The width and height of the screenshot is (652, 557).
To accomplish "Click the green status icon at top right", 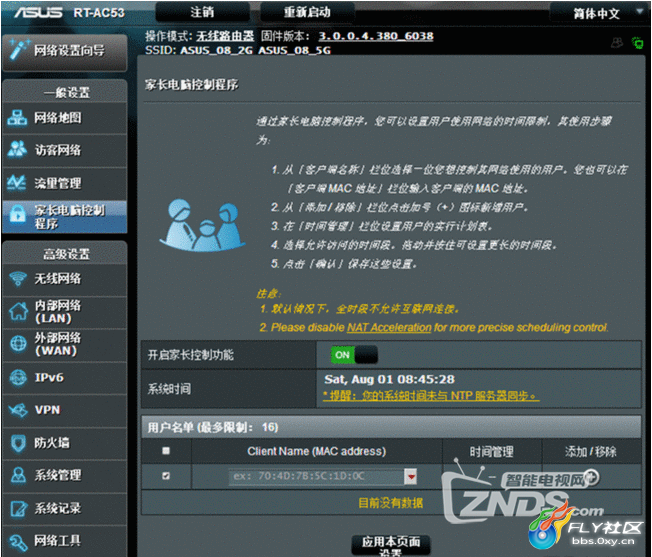I will (637, 42).
